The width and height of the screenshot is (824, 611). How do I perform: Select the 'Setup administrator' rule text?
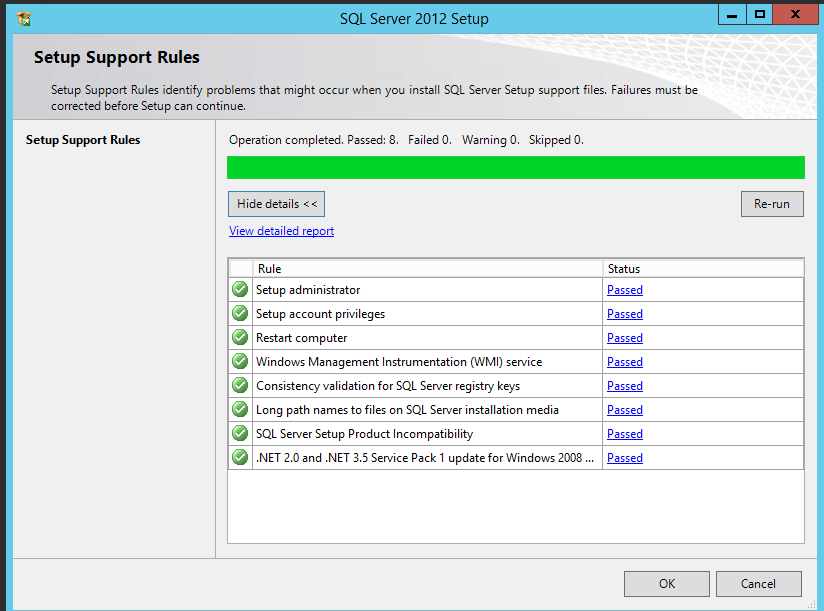point(308,290)
